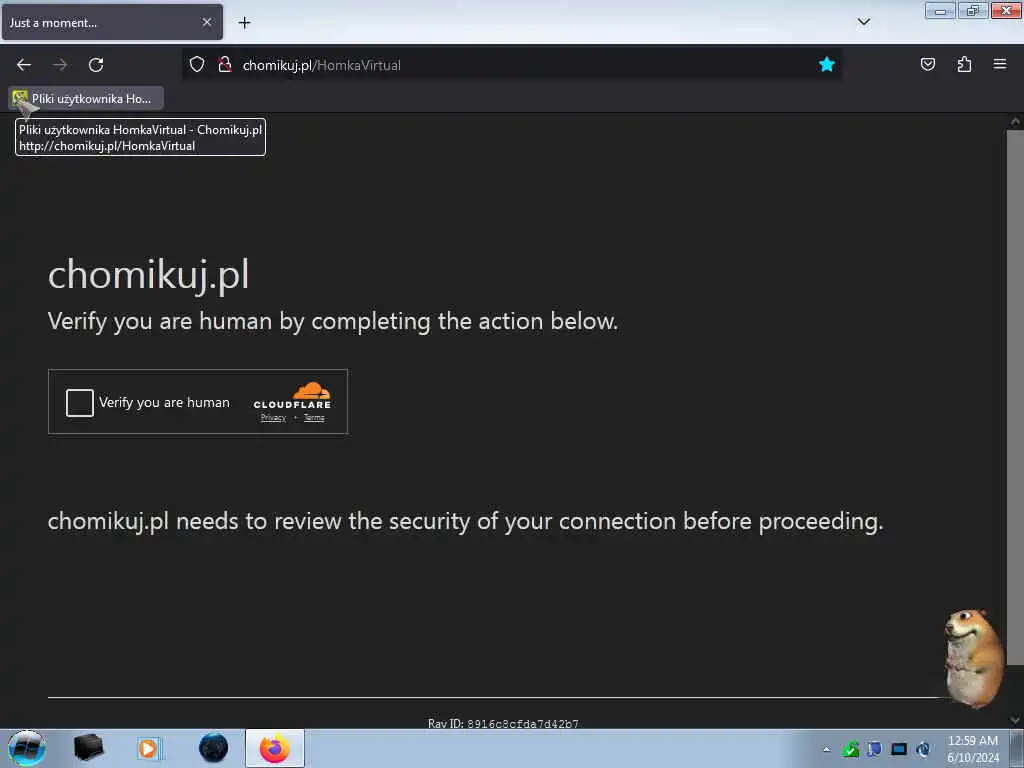Open the tracking protection shield icon

click(x=197, y=65)
